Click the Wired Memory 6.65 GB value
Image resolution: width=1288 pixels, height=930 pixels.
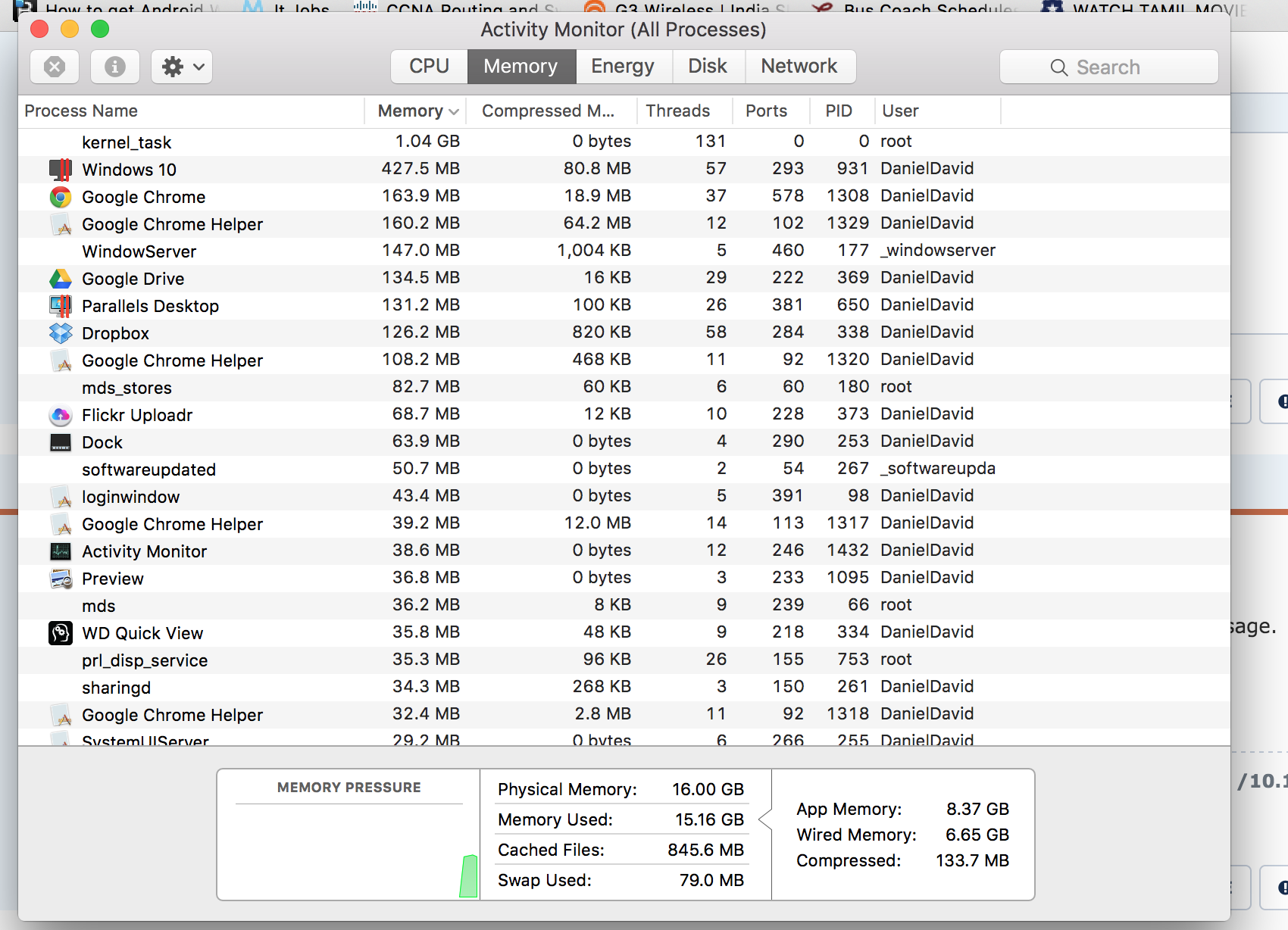point(977,835)
